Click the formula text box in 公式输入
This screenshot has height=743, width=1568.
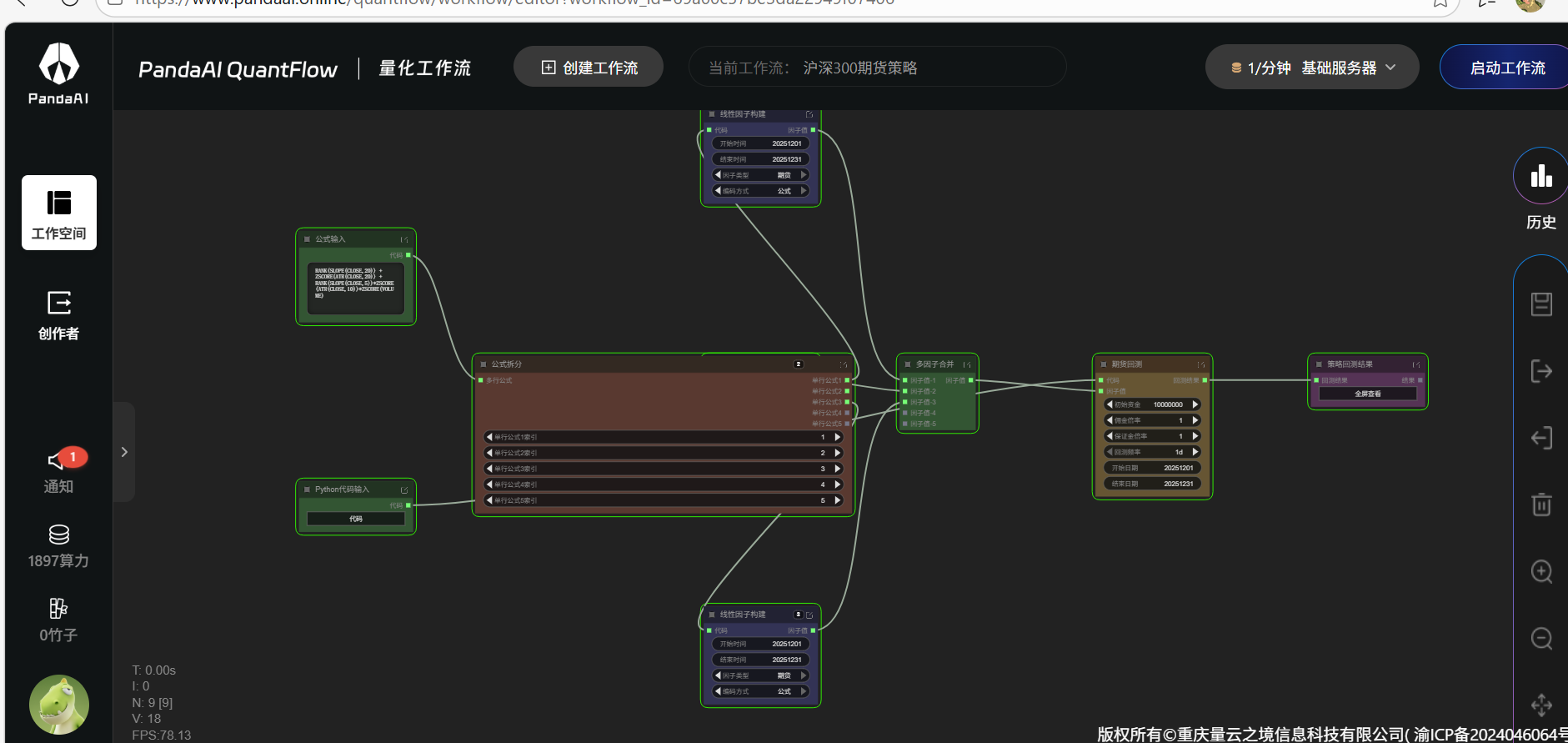click(356, 289)
